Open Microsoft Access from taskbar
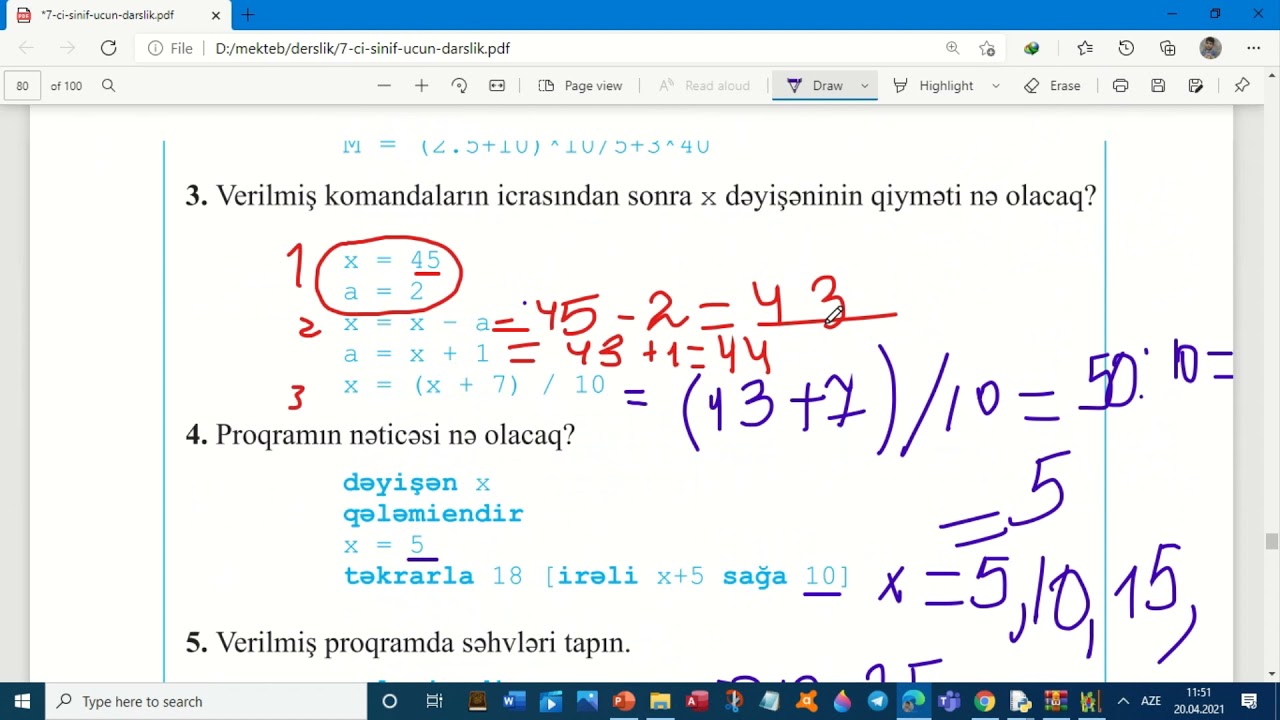 click(x=697, y=701)
